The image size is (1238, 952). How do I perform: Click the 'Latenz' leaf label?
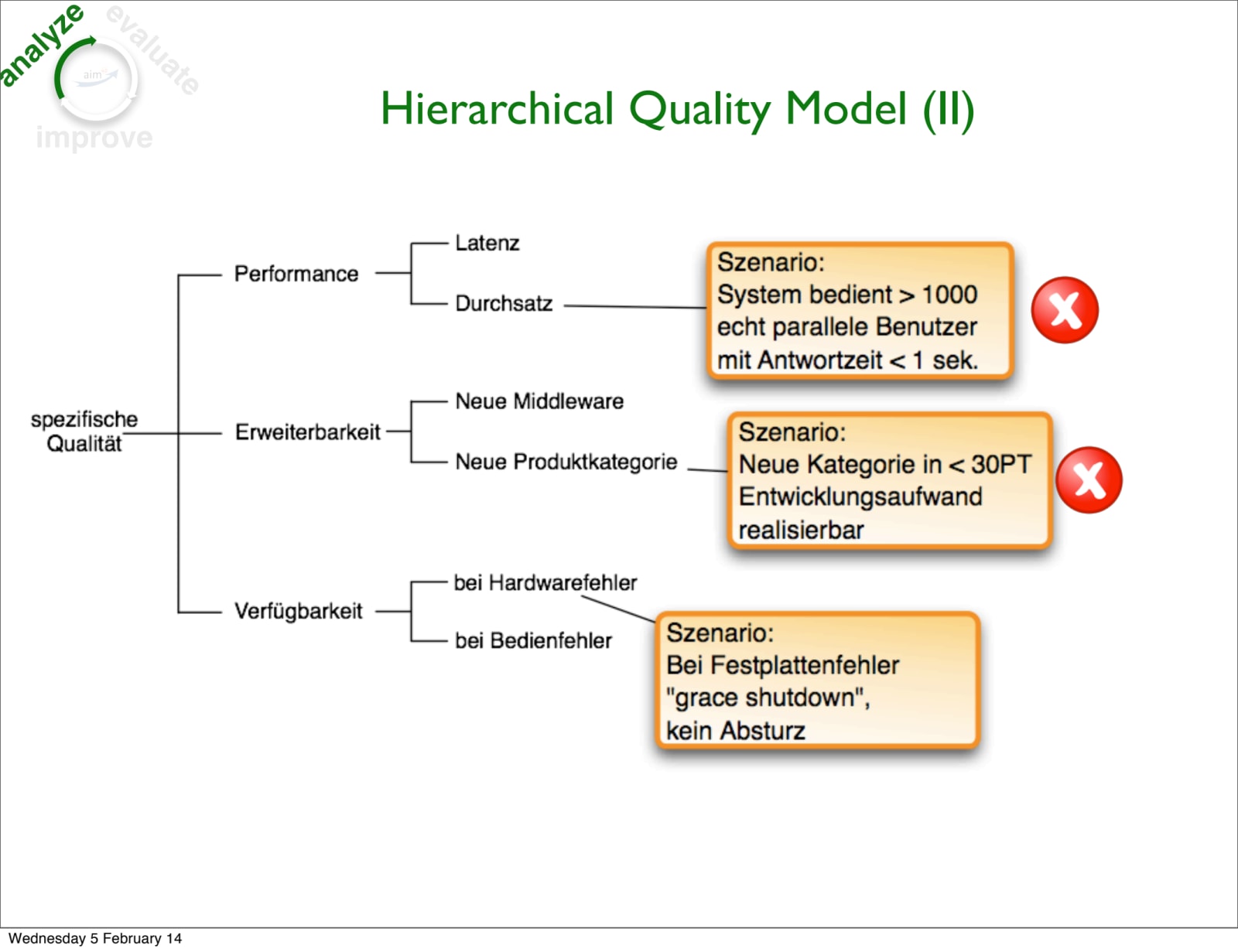tap(487, 243)
